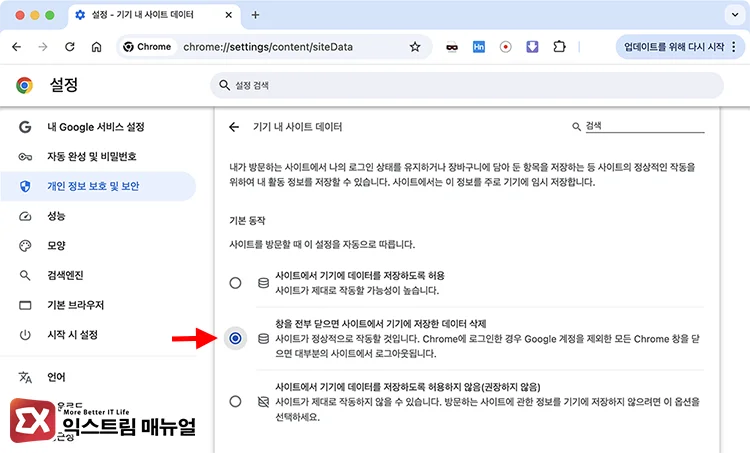Click the Google G icon in sidebar
Viewport: 750px width, 453px height.
click(x=25, y=127)
